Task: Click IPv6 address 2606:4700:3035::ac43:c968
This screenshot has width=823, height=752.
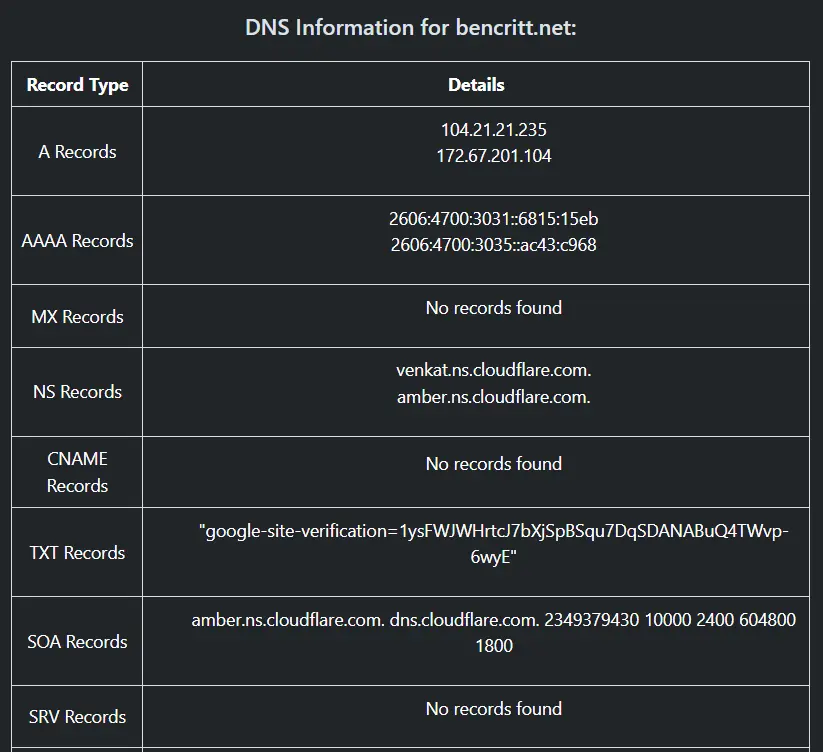Action: [494, 245]
